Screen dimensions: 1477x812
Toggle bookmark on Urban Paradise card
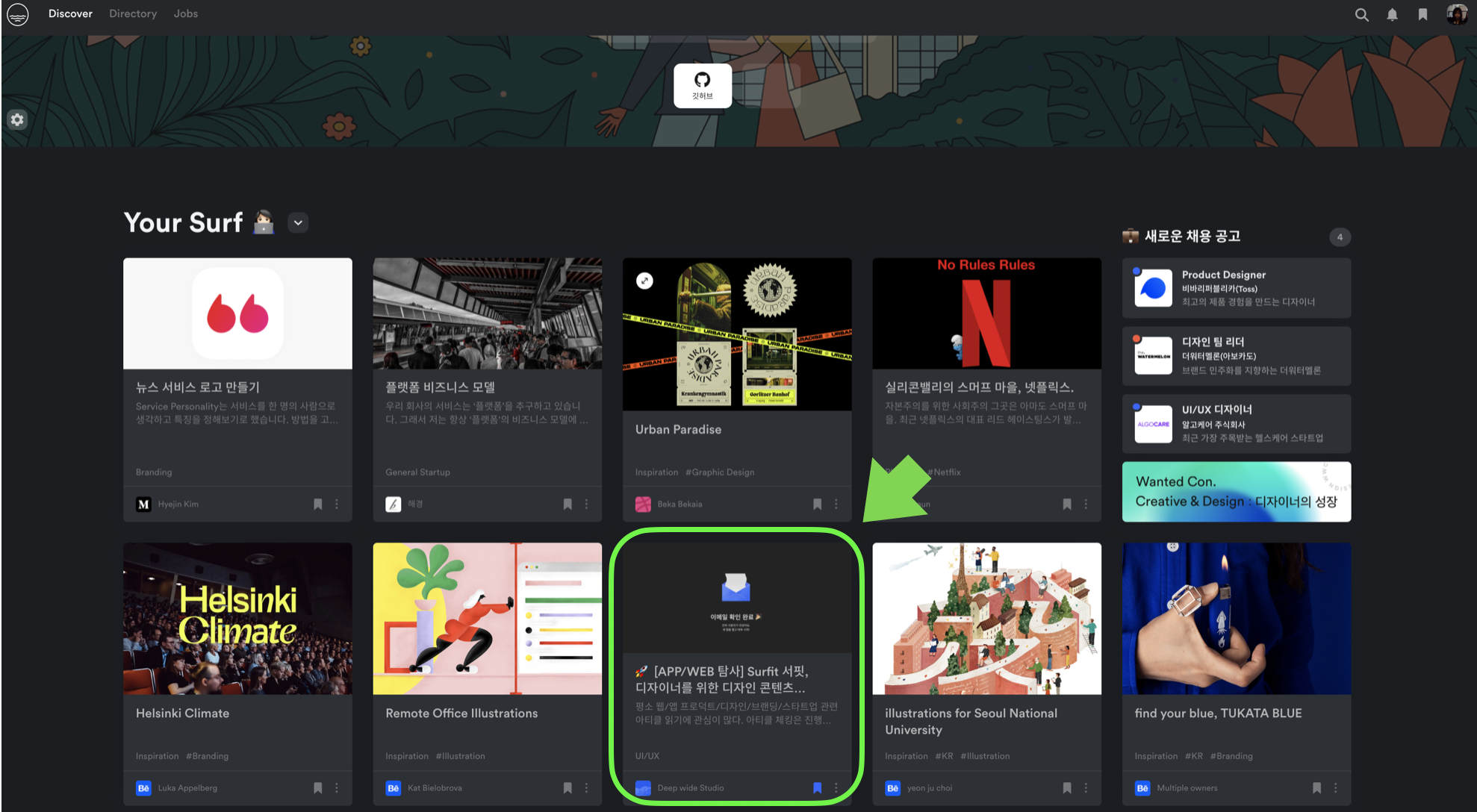[817, 505]
